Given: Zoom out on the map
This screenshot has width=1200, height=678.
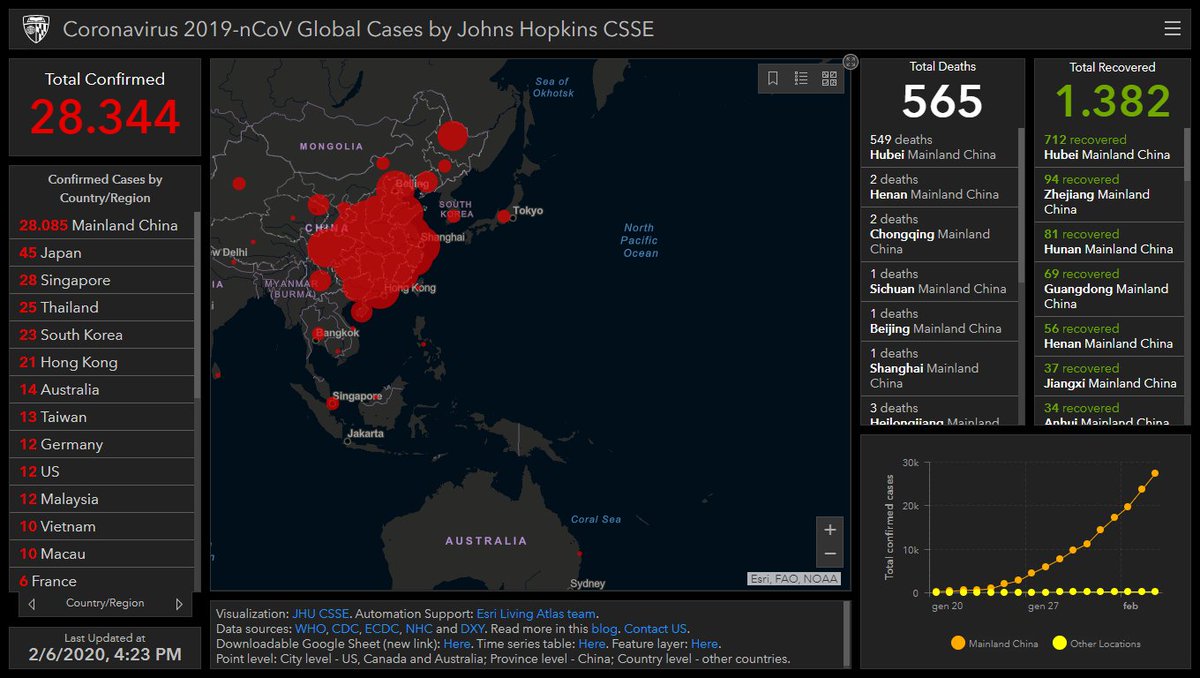Looking at the screenshot, I should point(830,554).
